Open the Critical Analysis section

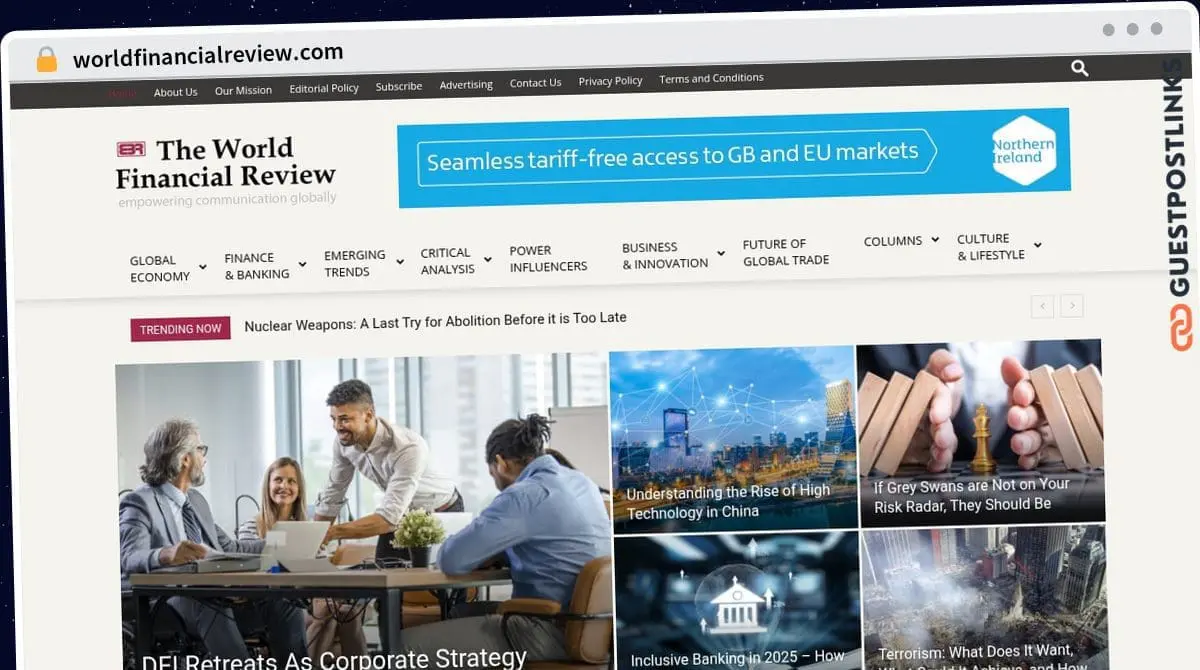point(447,261)
